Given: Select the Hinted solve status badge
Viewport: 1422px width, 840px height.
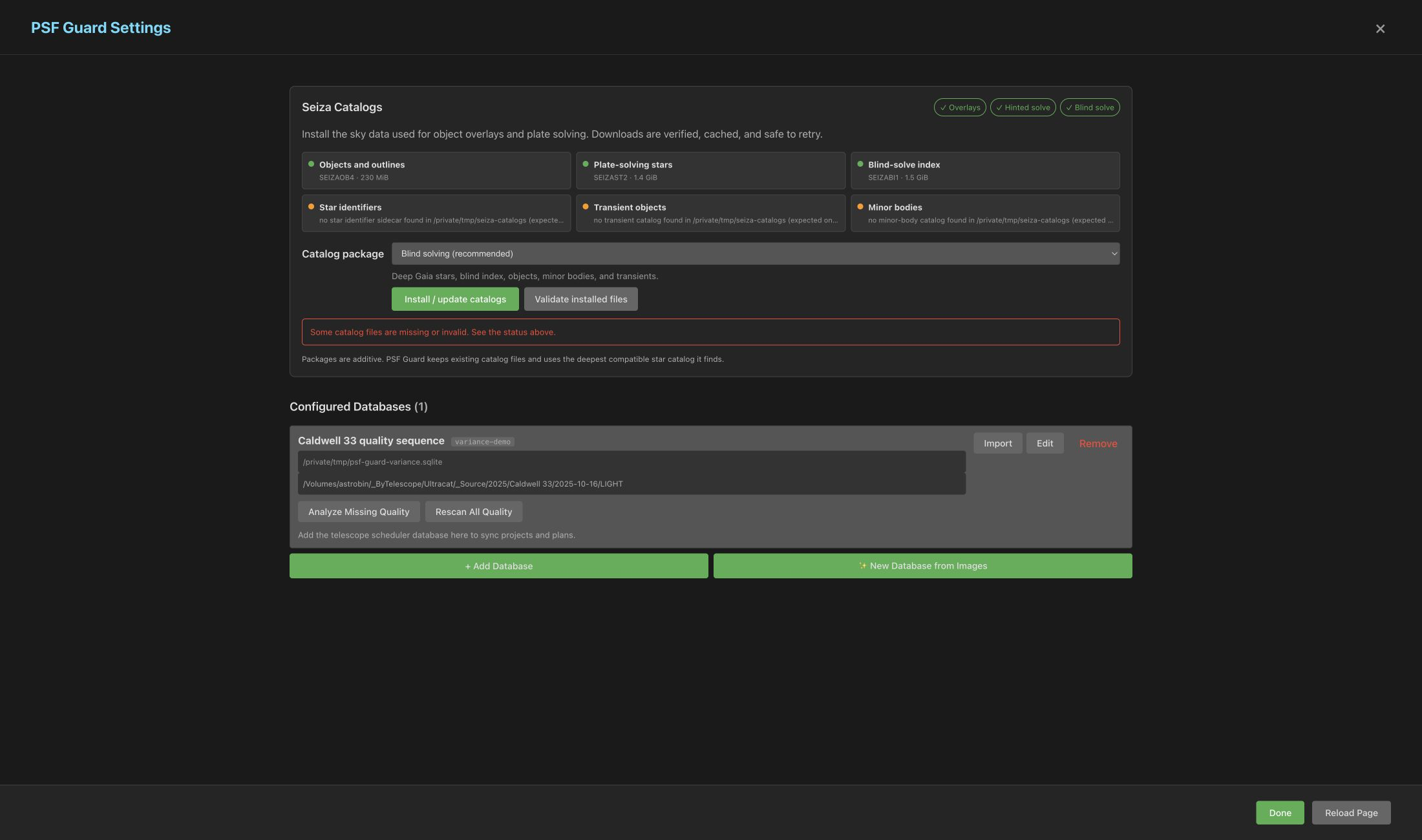Looking at the screenshot, I should coord(1023,107).
